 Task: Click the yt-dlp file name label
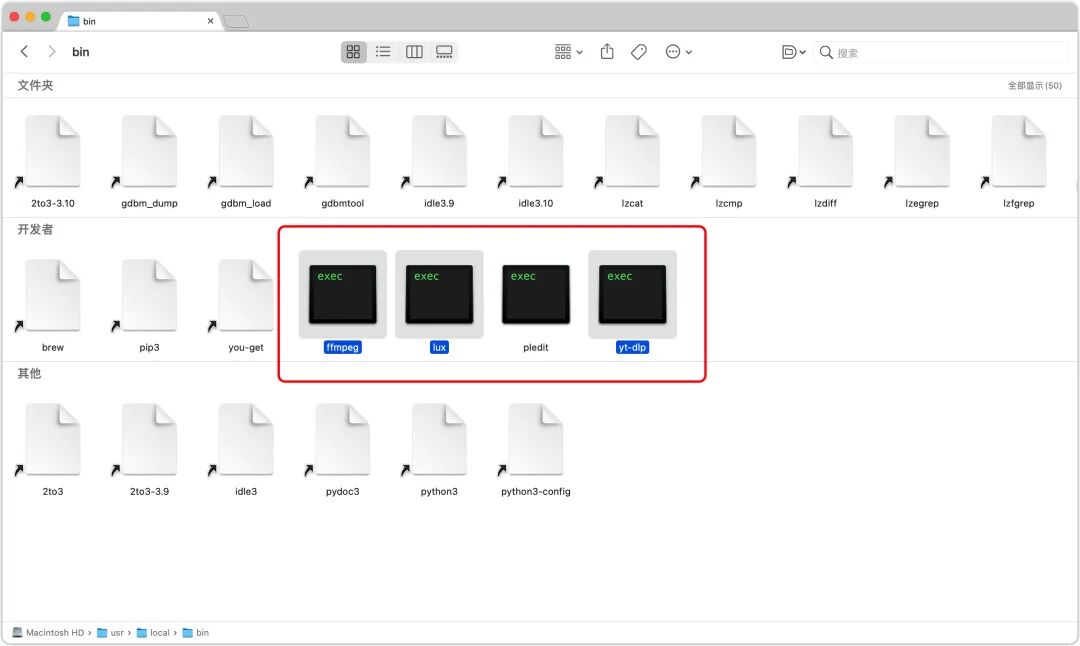click(x=632, y=347)
